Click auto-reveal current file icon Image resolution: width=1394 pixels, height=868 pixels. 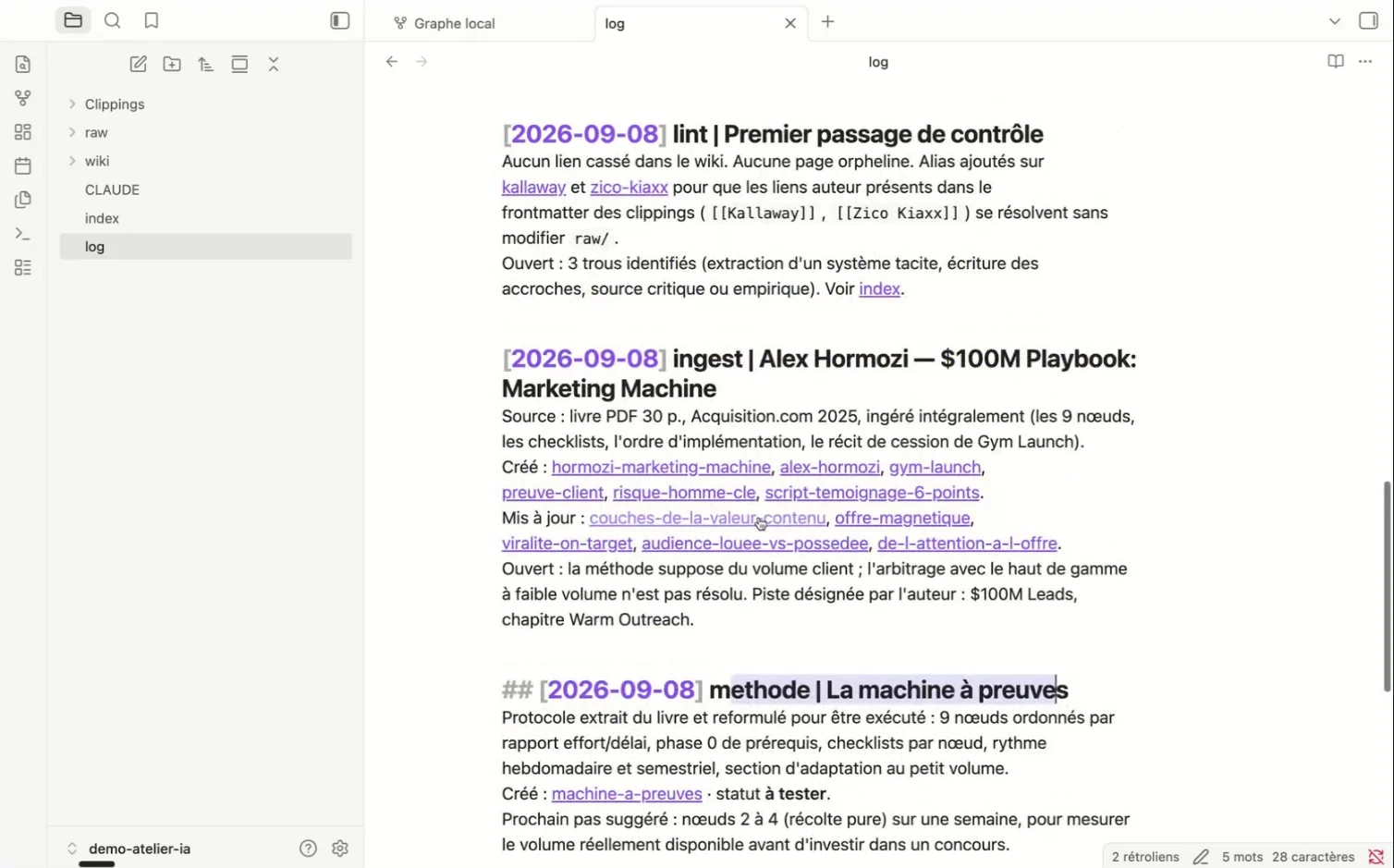pos(239,64)
